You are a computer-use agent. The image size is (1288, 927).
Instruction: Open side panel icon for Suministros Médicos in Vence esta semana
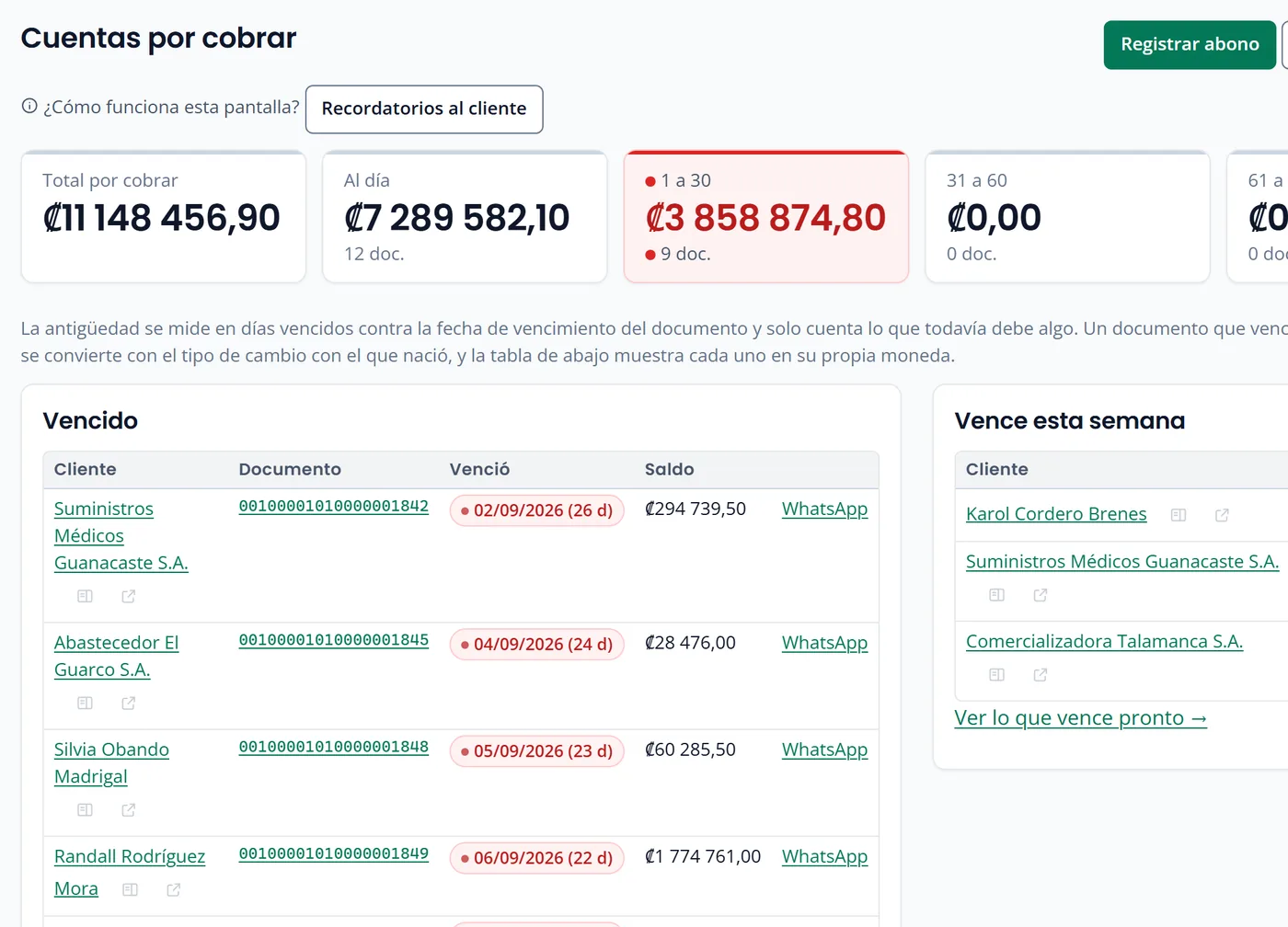(996, 595)
